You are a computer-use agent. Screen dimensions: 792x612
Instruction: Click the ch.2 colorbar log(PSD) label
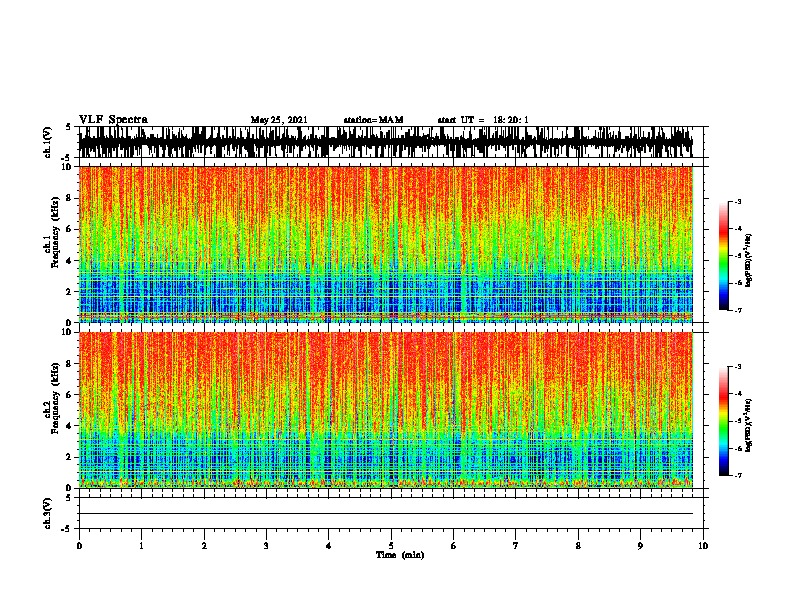pyautogui.click(x=749, y=425)
